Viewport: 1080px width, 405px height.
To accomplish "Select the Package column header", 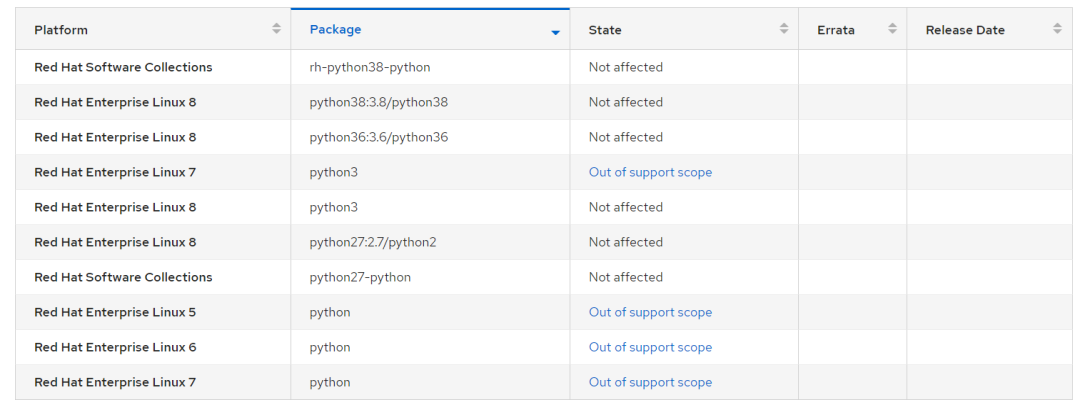I will (336, 30).
